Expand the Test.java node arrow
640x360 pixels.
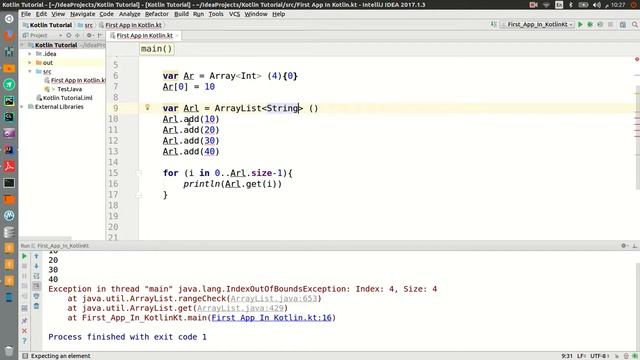pos(53,89)
